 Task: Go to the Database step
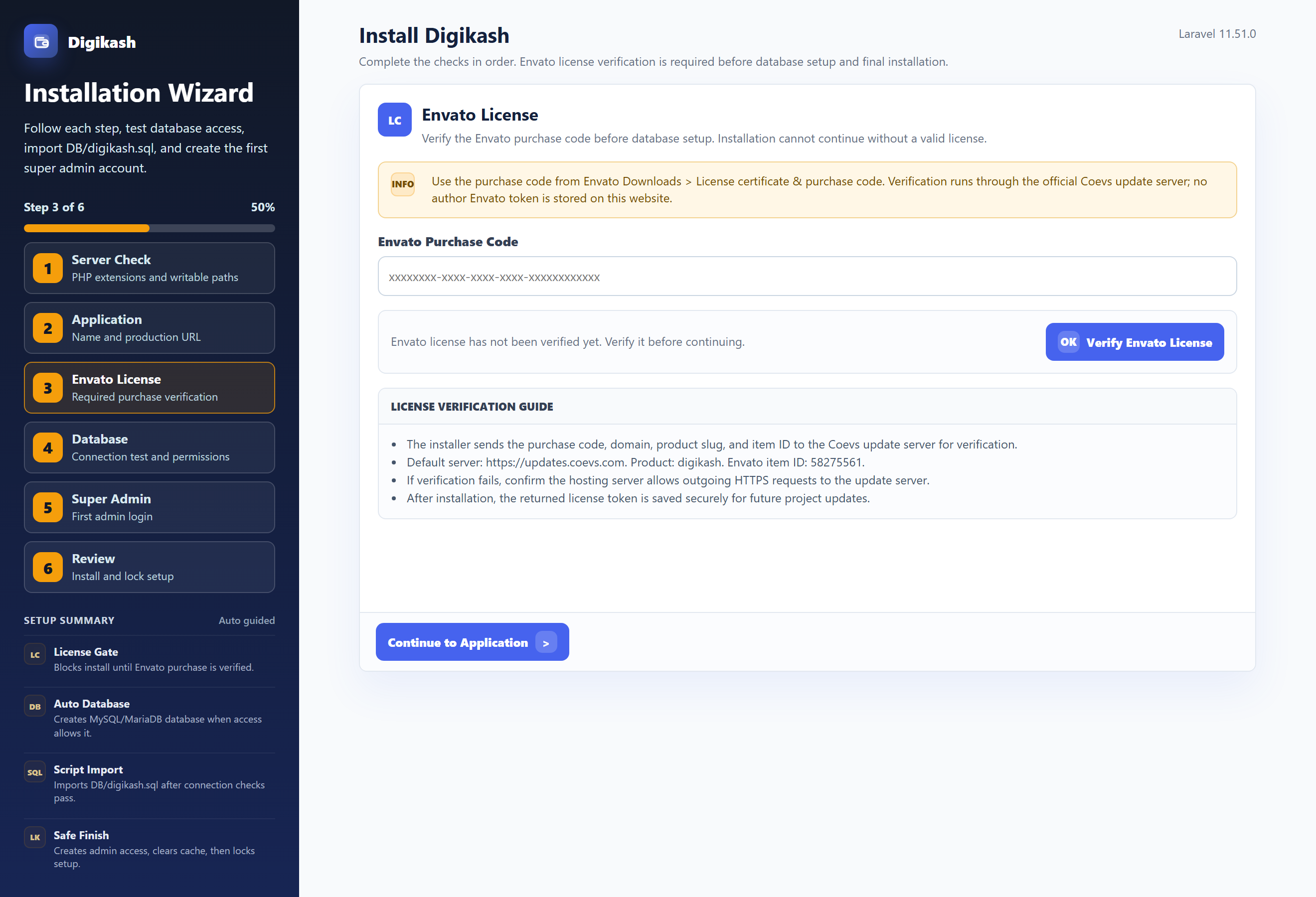point(150,448)
